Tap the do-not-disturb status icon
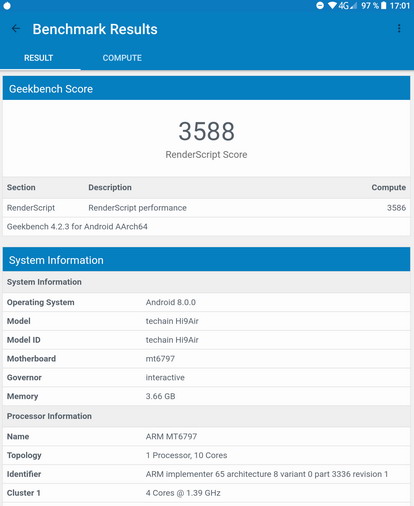This screenshot has width=414, height=506. point(320,5)
